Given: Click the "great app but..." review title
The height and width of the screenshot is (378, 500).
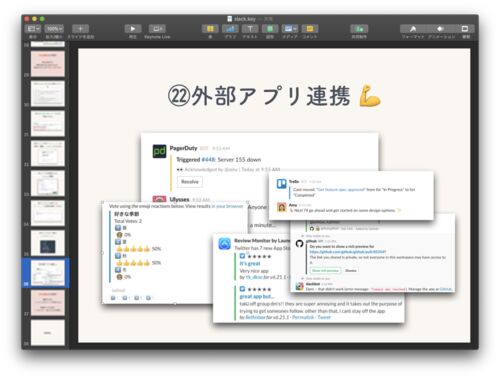Looking at the screenshot, I should (x=257, y=296).
